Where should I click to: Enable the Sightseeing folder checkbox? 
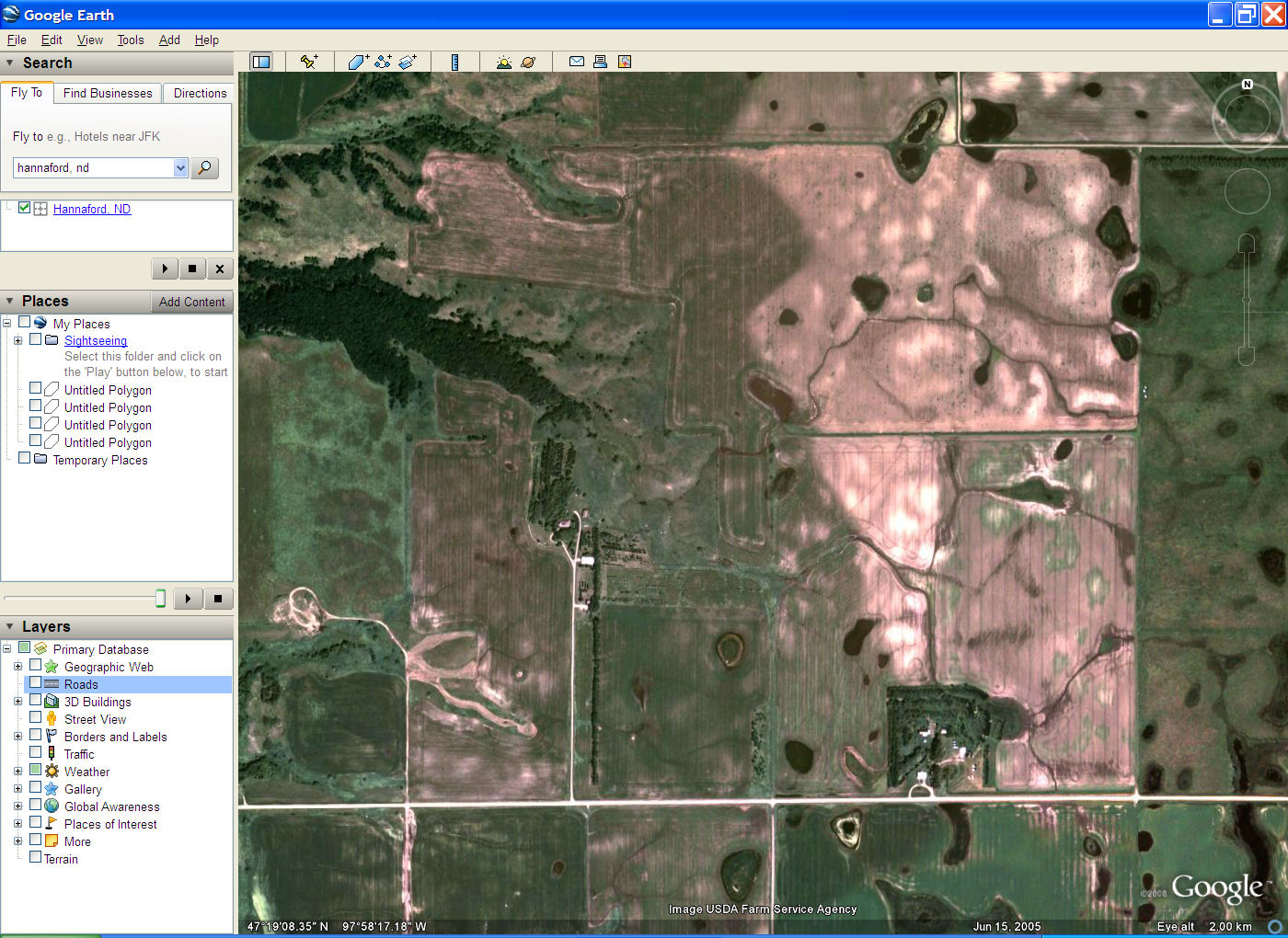(x=35, y=339)
